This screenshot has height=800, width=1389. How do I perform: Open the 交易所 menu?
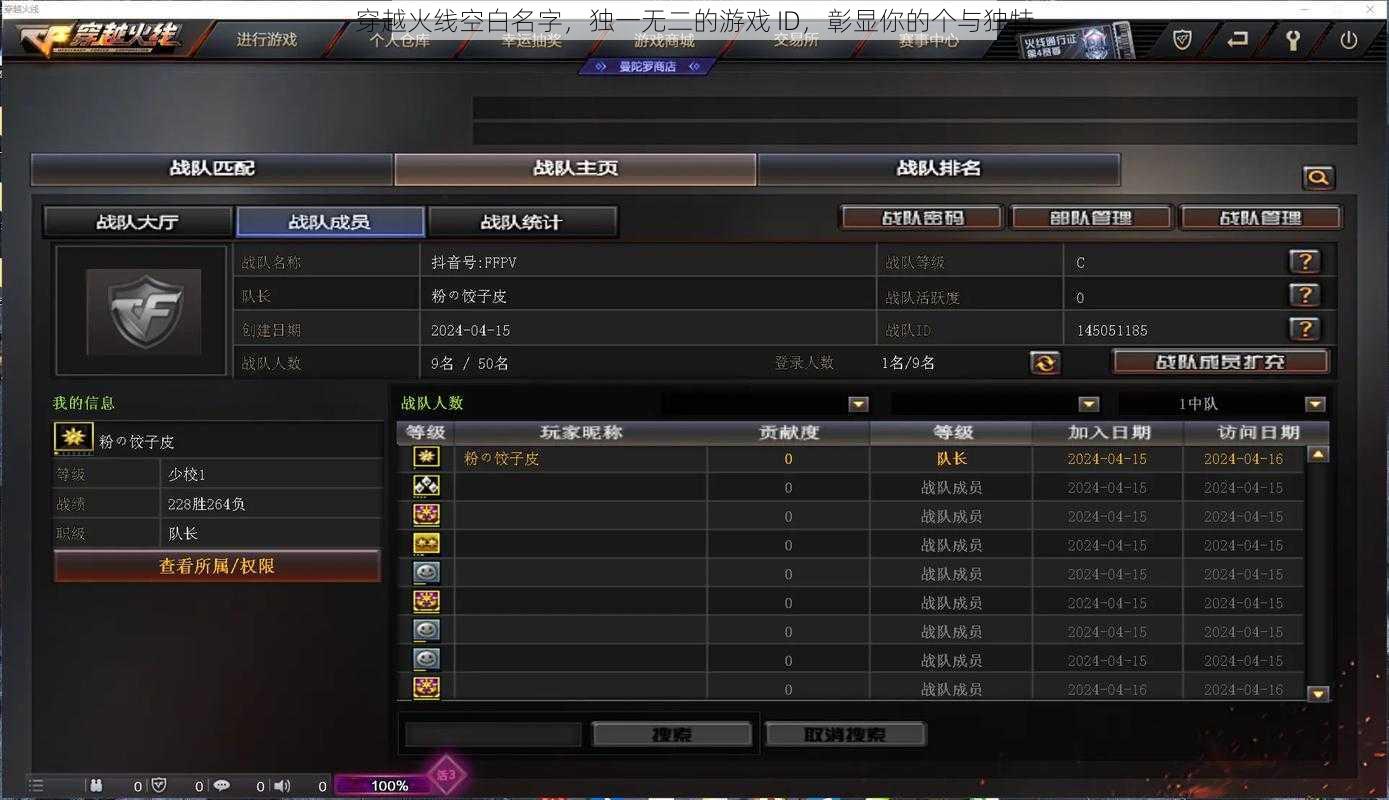tap(796, 40)
